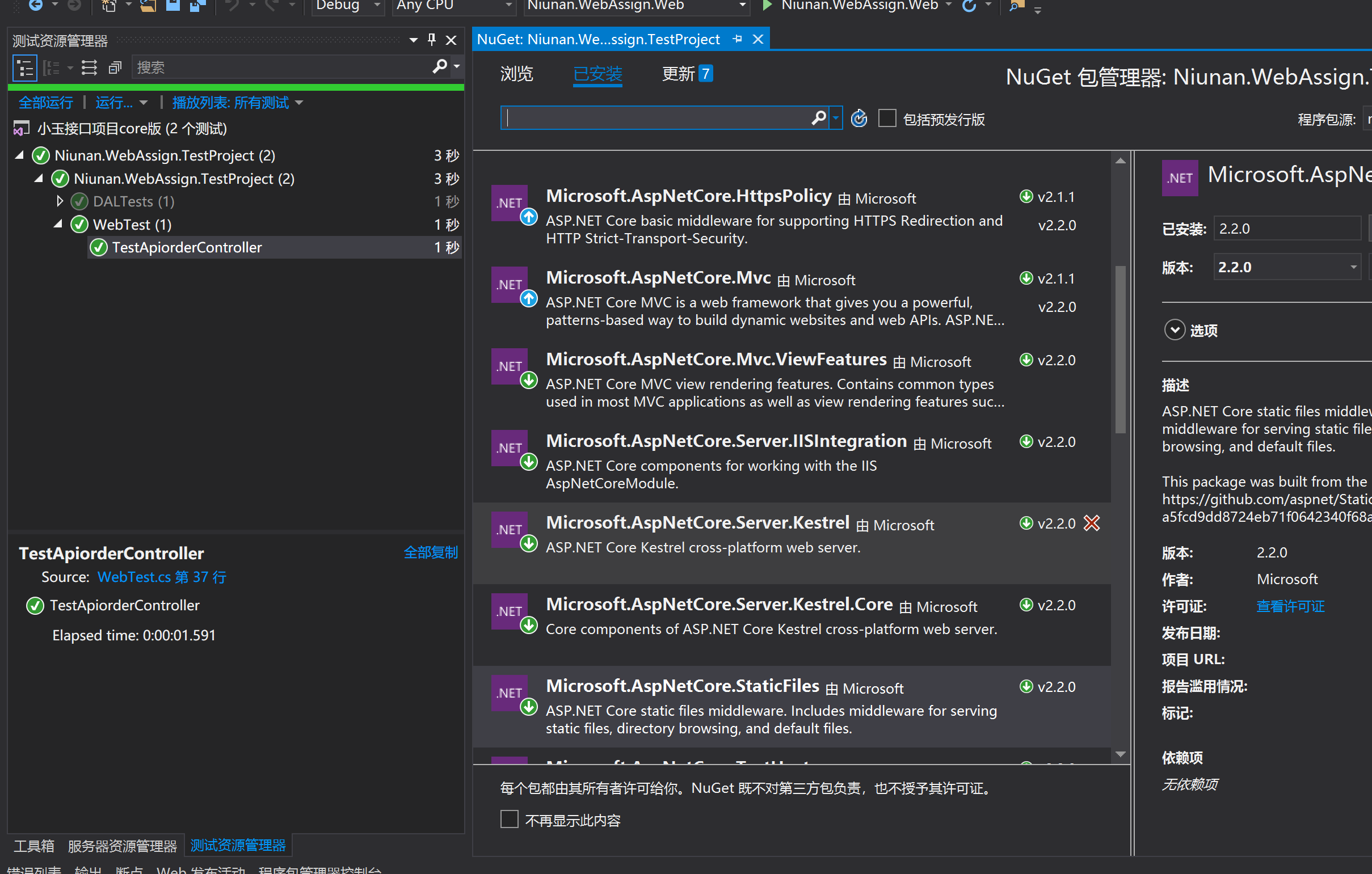Collapse the WebTest tree node
The height and width of the screenshot is (874, 1372).
(x=57, y=225)
